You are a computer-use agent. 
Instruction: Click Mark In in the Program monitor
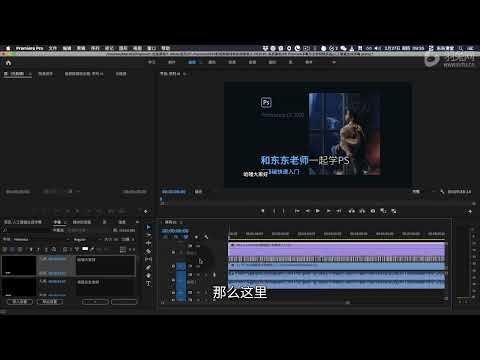[x=274, y=211]
